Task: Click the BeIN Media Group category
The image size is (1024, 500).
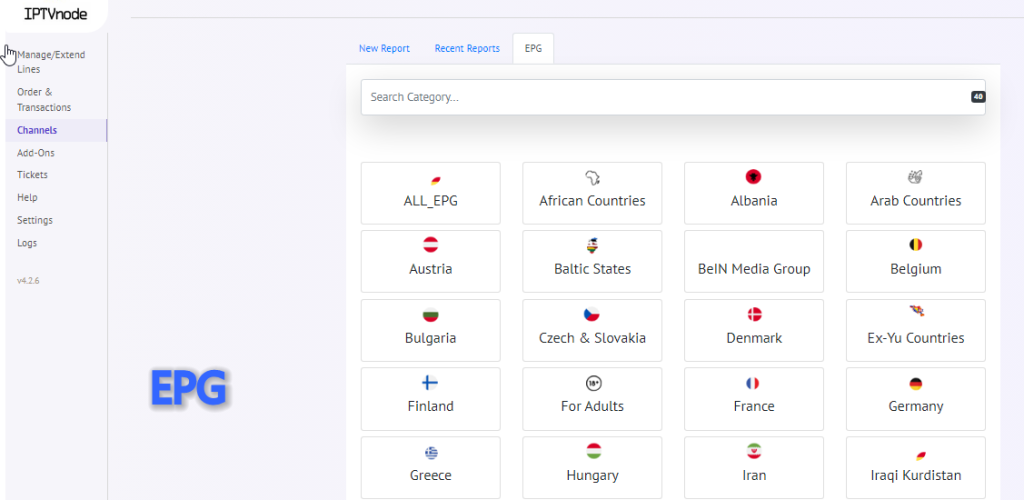Action: point(754,269)
